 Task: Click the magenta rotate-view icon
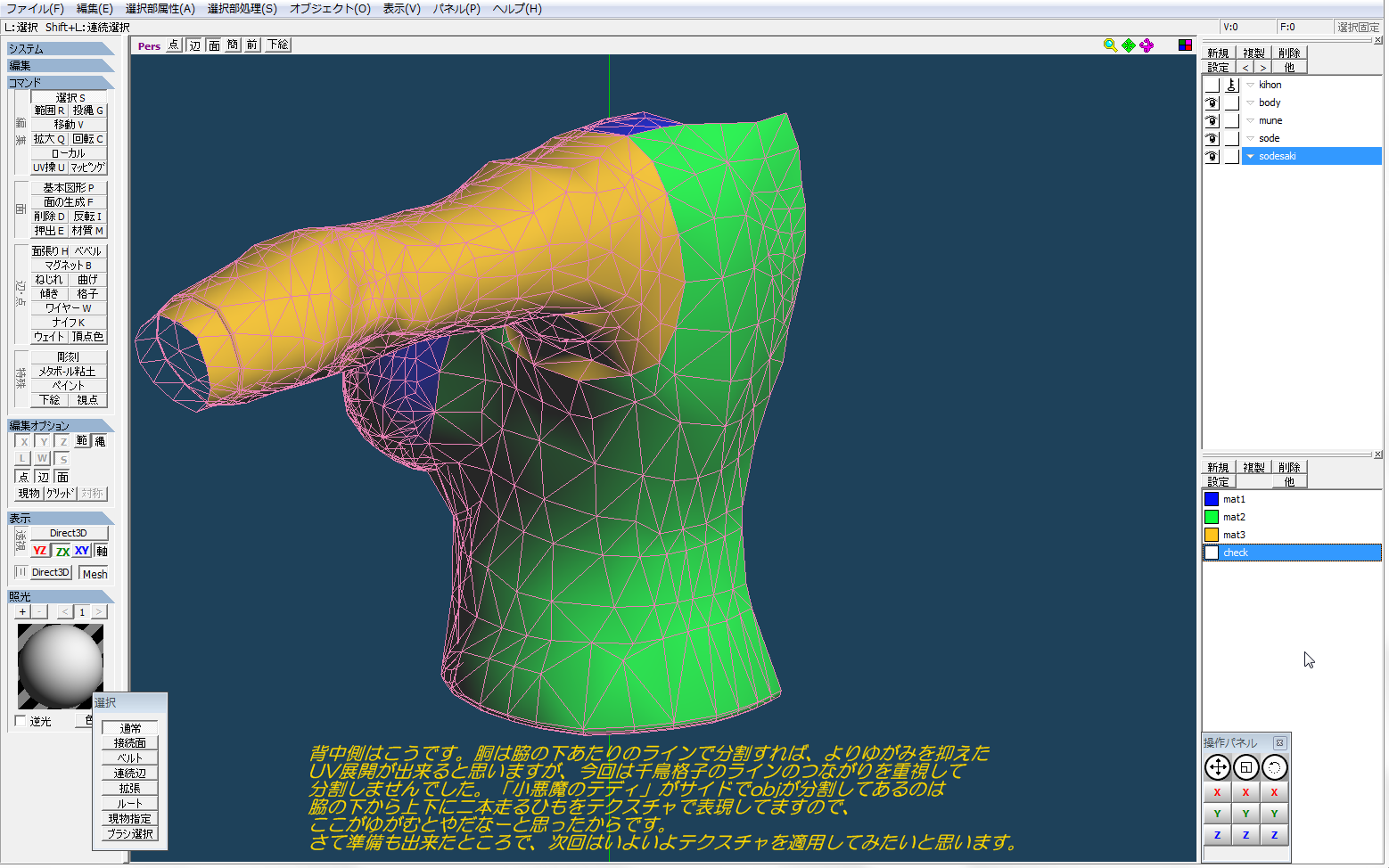(x=1147, y=45)
